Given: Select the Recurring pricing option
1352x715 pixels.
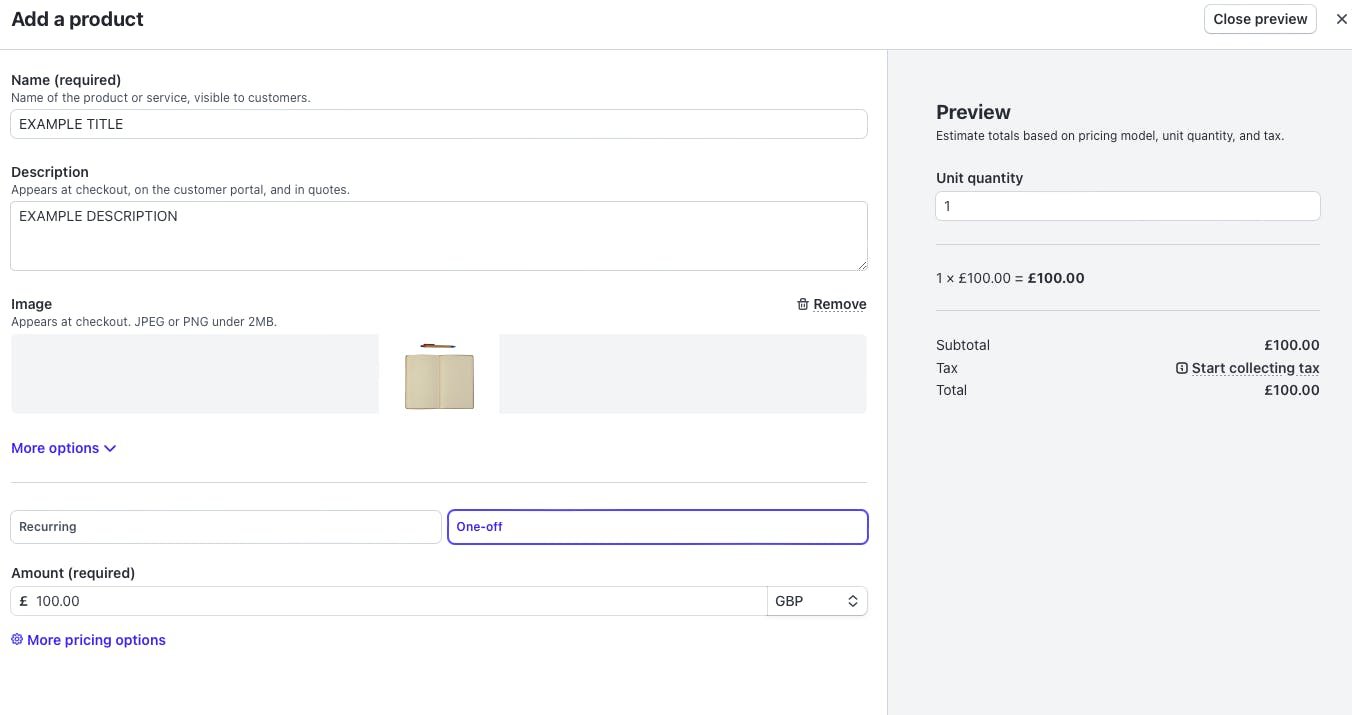Looking at the screenshot, I should [225, 526].
